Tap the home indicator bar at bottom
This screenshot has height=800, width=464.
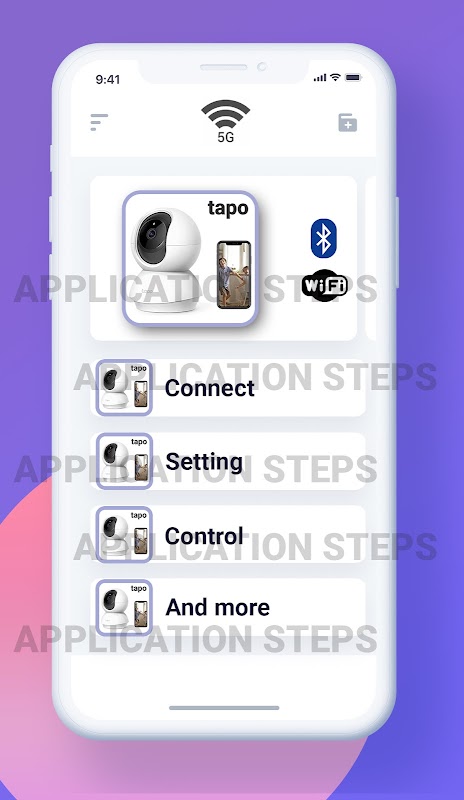(224, 708)
